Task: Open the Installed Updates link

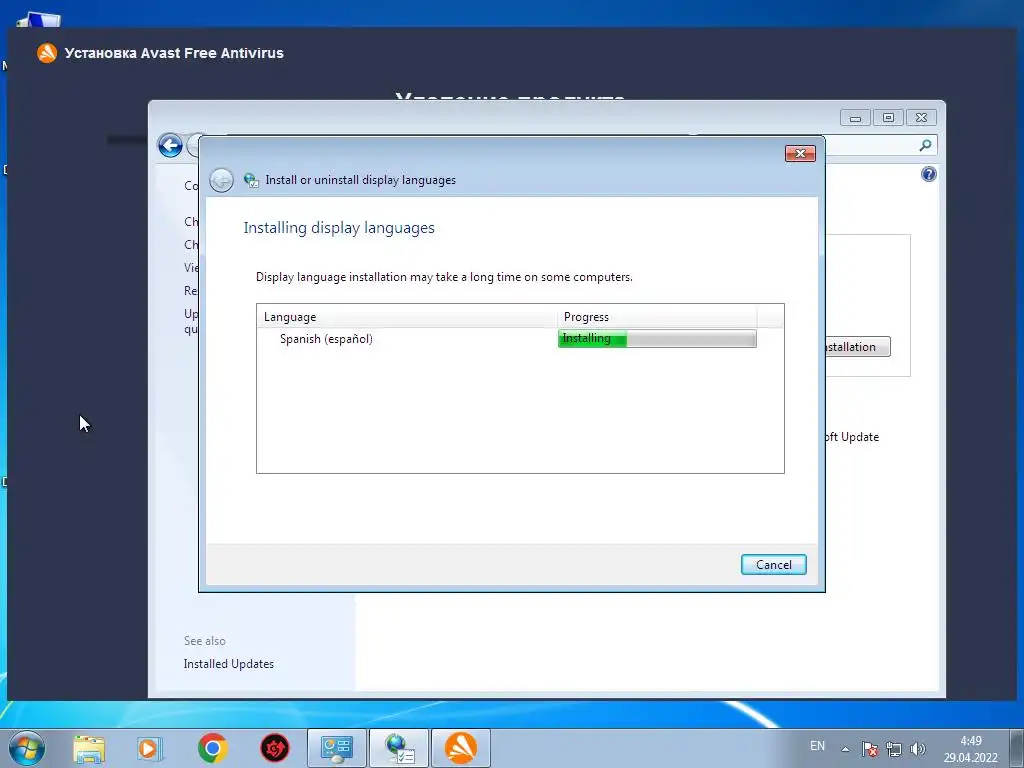Action: 229,664
